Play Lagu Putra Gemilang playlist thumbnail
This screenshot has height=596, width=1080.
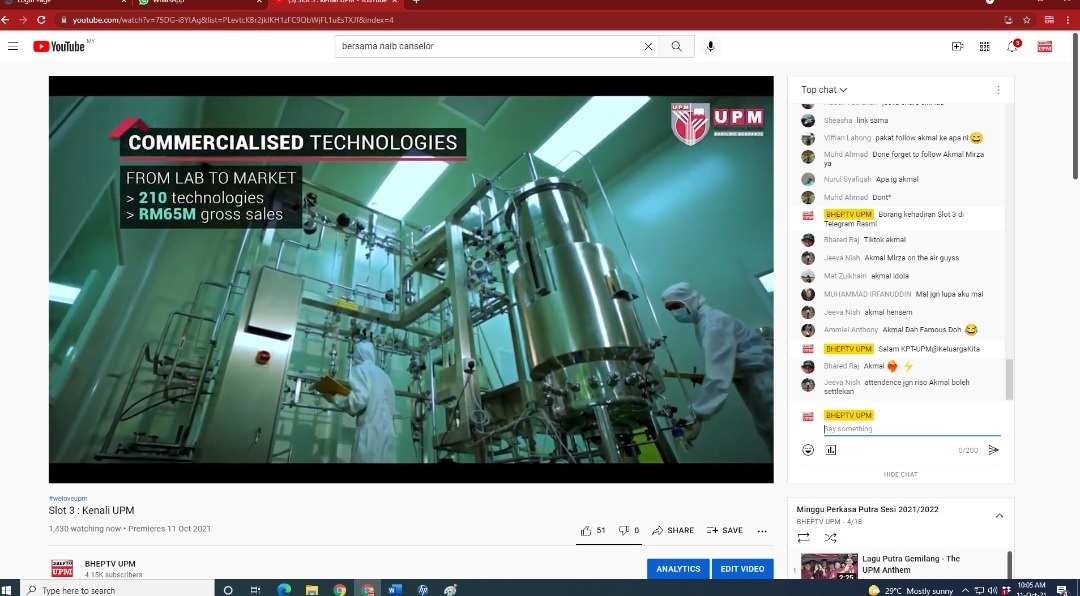coord(829,566)
